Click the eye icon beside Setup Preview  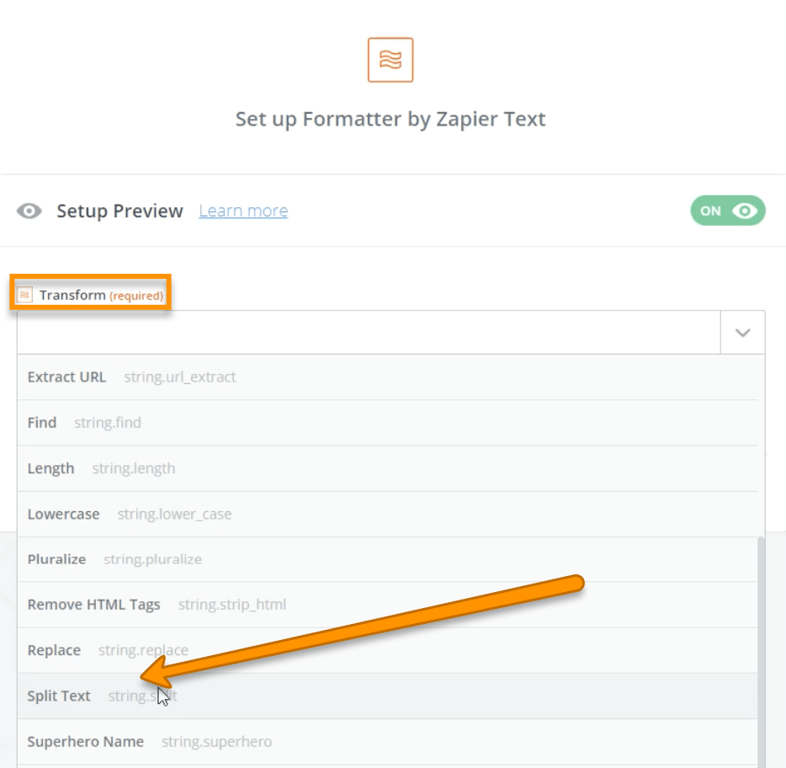[x=30, y=211]
